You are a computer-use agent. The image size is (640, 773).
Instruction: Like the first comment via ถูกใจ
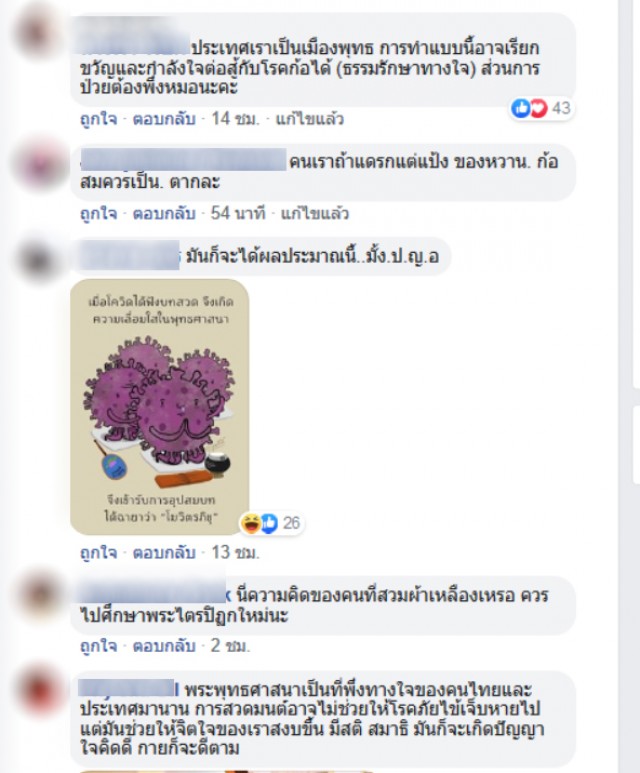(99, 119)
